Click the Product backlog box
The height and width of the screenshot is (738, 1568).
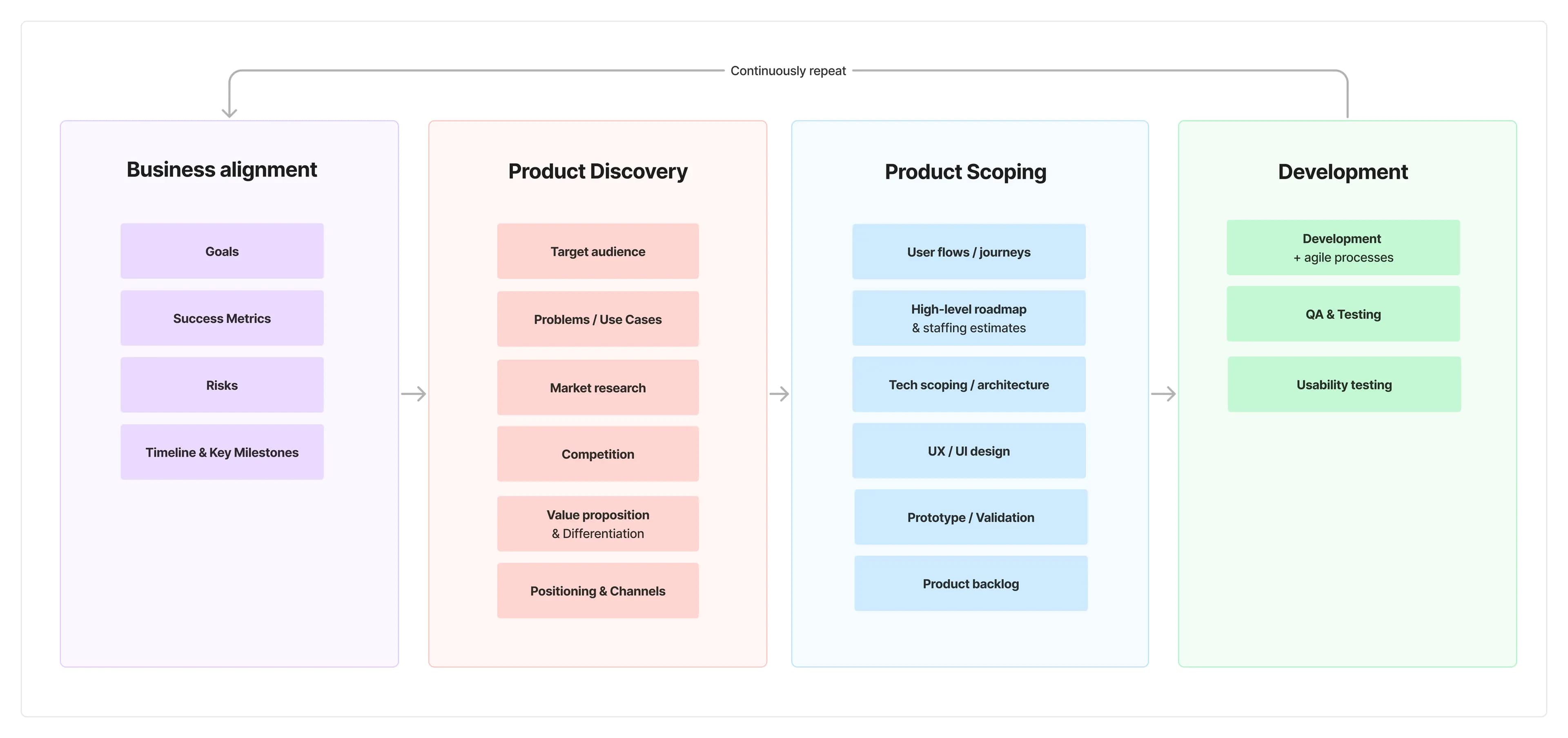(970, 583)
